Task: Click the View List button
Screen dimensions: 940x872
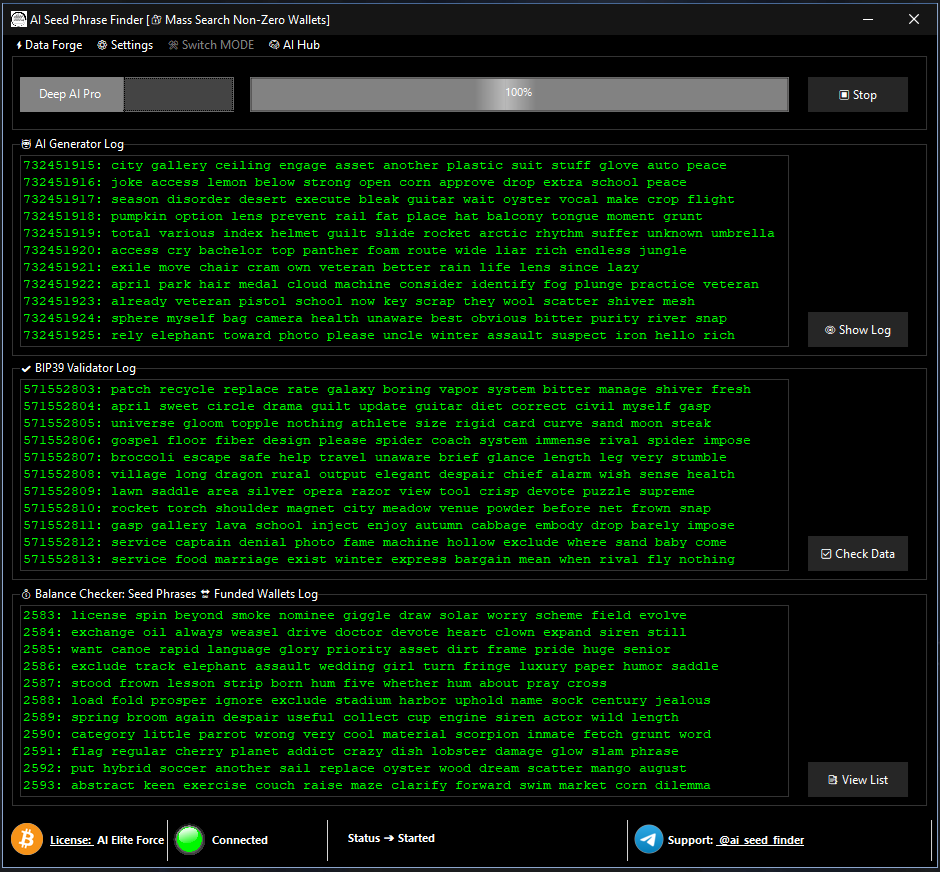Action: pos(857,779)
